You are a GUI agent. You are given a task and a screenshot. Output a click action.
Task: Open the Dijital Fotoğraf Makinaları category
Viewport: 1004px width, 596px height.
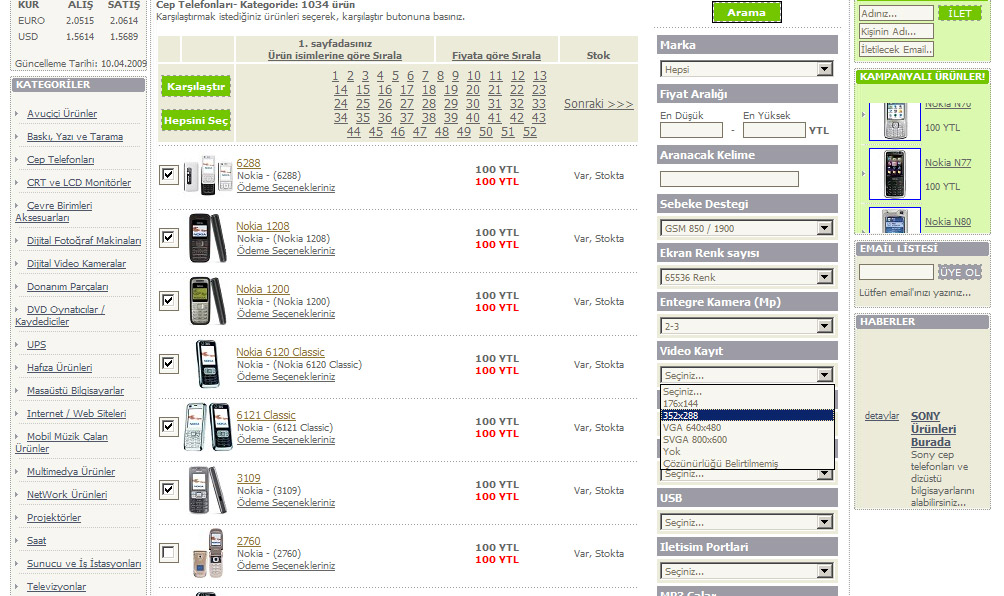84,240
